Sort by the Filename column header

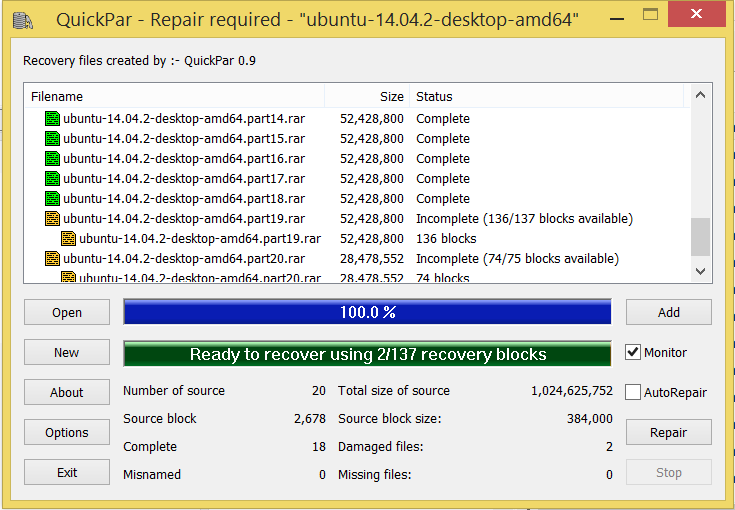174,97
